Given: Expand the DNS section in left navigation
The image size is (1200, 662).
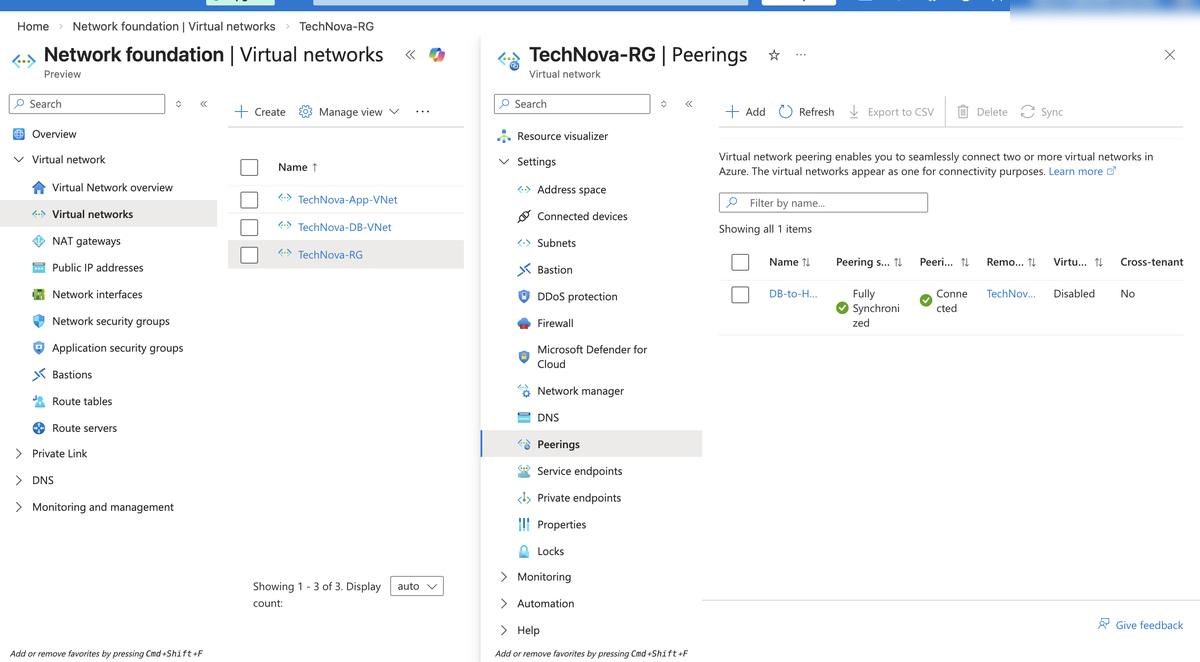Looking at the screenshot, I should click(18, 480).
